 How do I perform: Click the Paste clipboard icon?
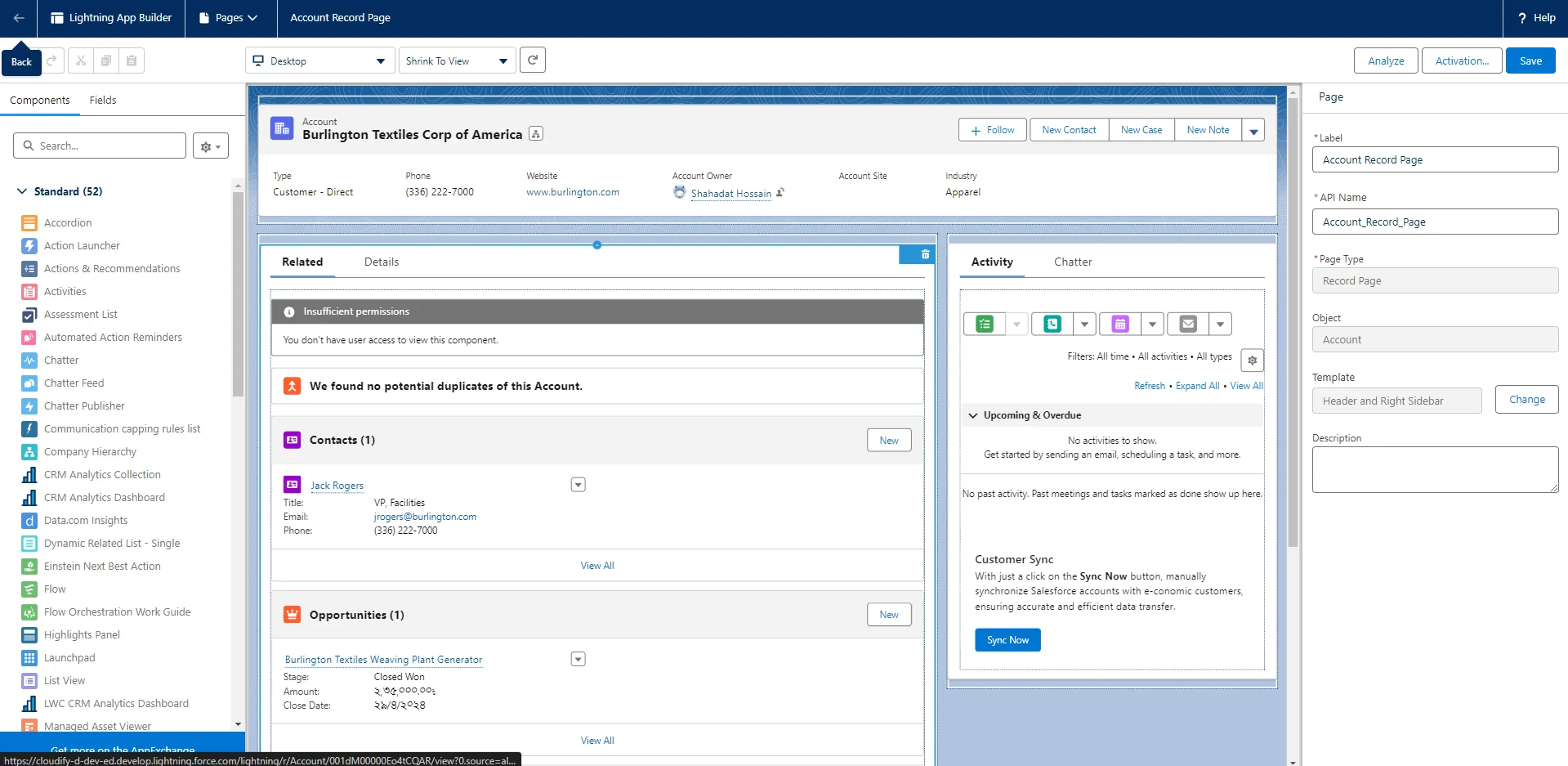pyautogui.click(x=132, y=60)
